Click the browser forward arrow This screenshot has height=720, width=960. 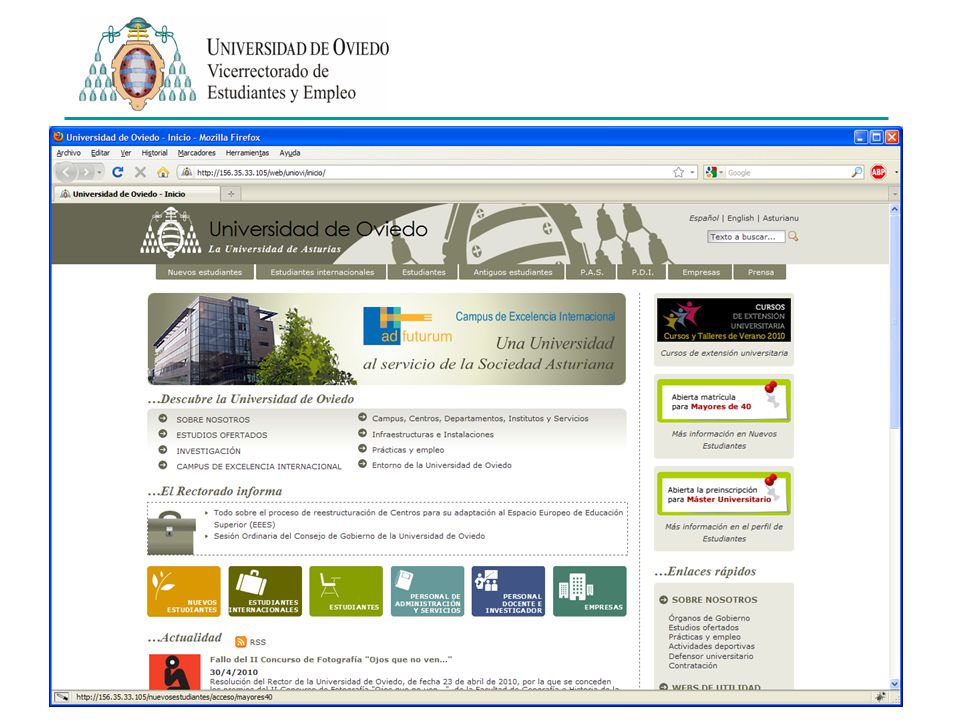[86, 173]
